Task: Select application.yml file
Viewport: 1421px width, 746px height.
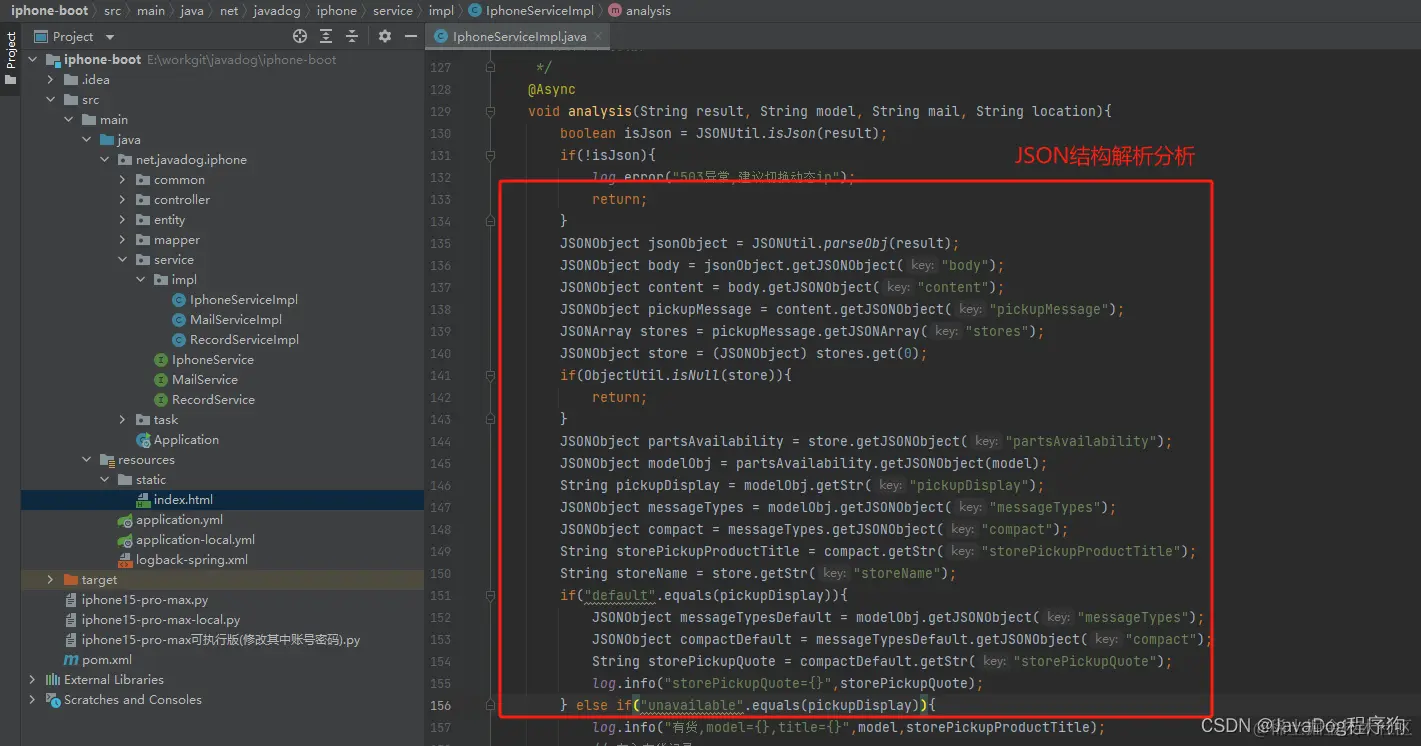Action: tap(179, 520)
